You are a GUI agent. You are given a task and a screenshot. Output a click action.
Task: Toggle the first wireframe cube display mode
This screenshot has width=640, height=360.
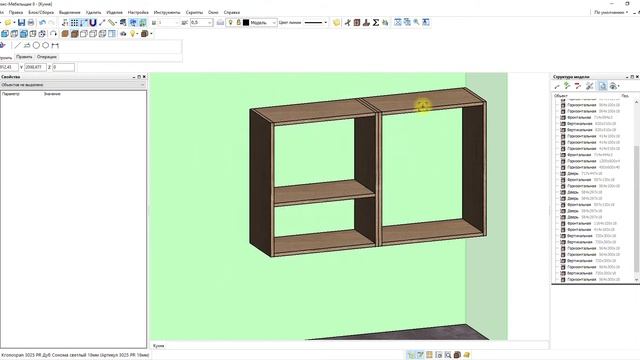point(84,34)
